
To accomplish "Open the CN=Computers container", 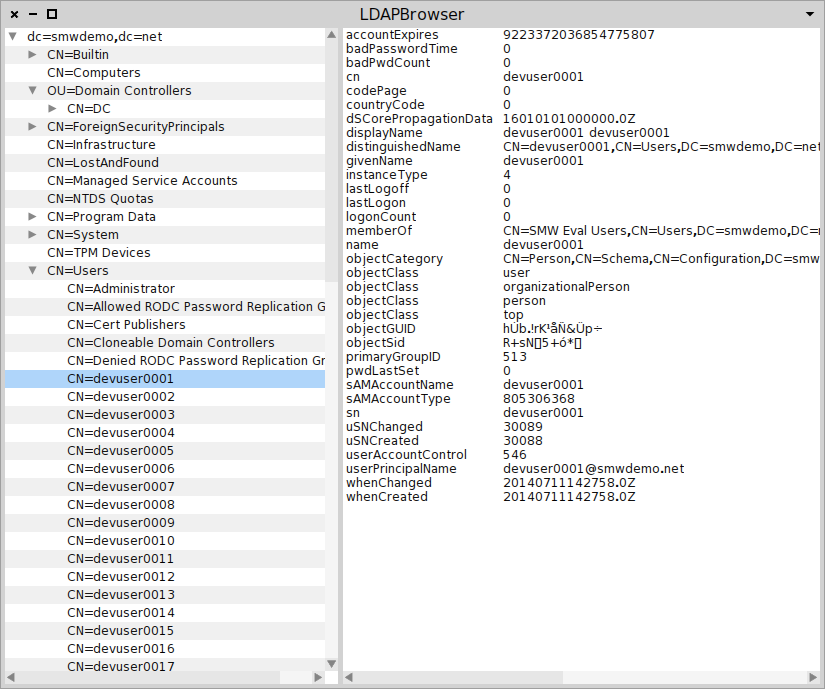I will click(93, 73).
